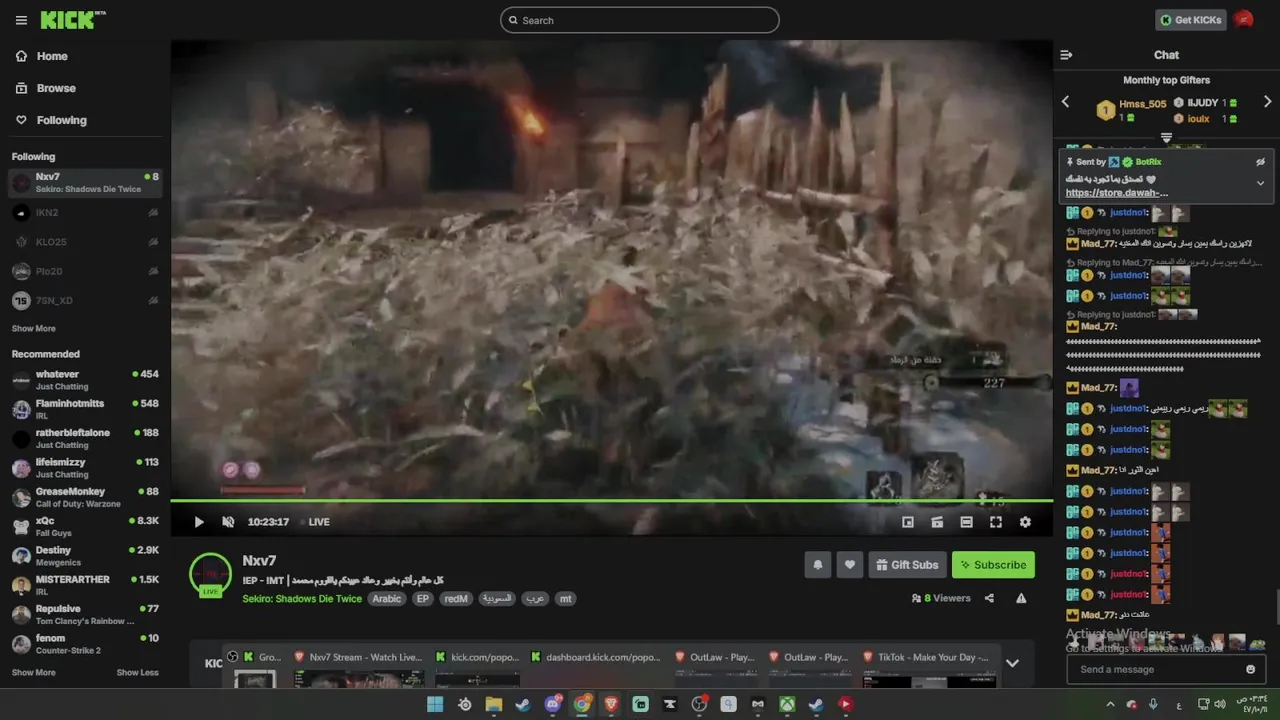Image resolution: width=1280 pixels, height=720 pixels.
Task: Open Xbox app from taskbar
Action: (x=788, y=704)
